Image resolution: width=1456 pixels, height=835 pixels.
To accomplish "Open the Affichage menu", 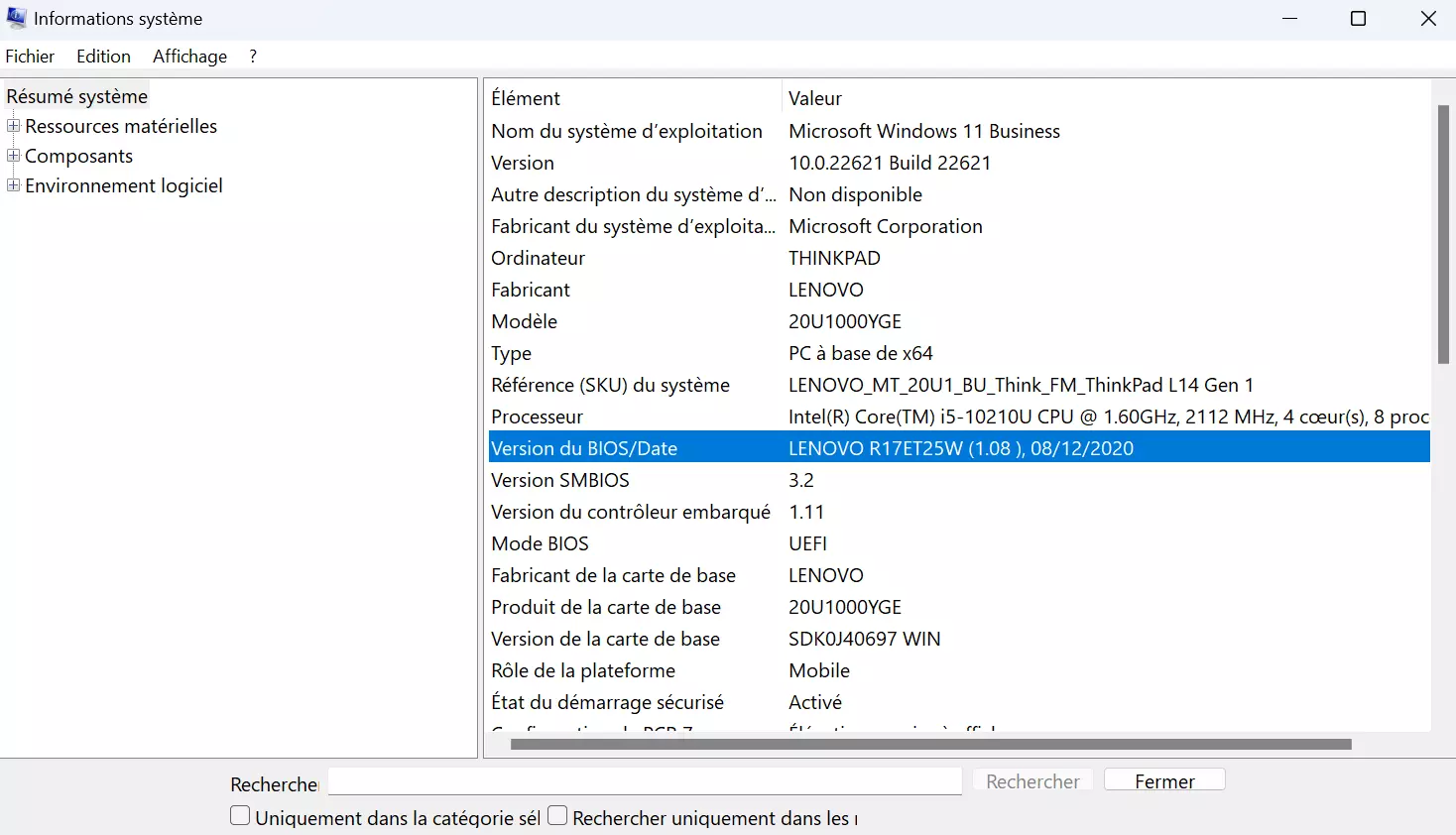I will [x=189, y=57].
